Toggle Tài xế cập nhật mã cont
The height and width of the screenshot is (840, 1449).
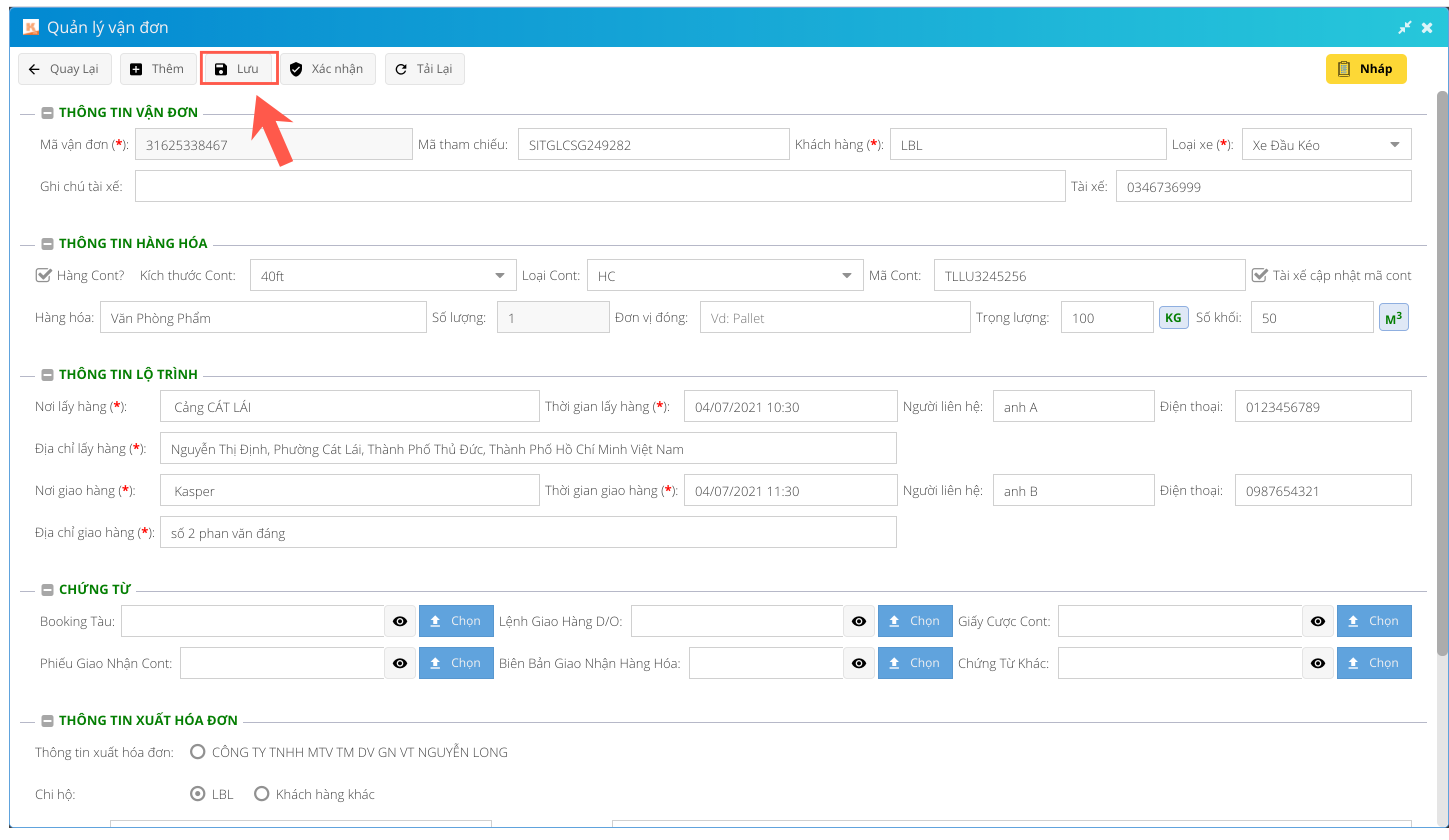click(1259, 275)
